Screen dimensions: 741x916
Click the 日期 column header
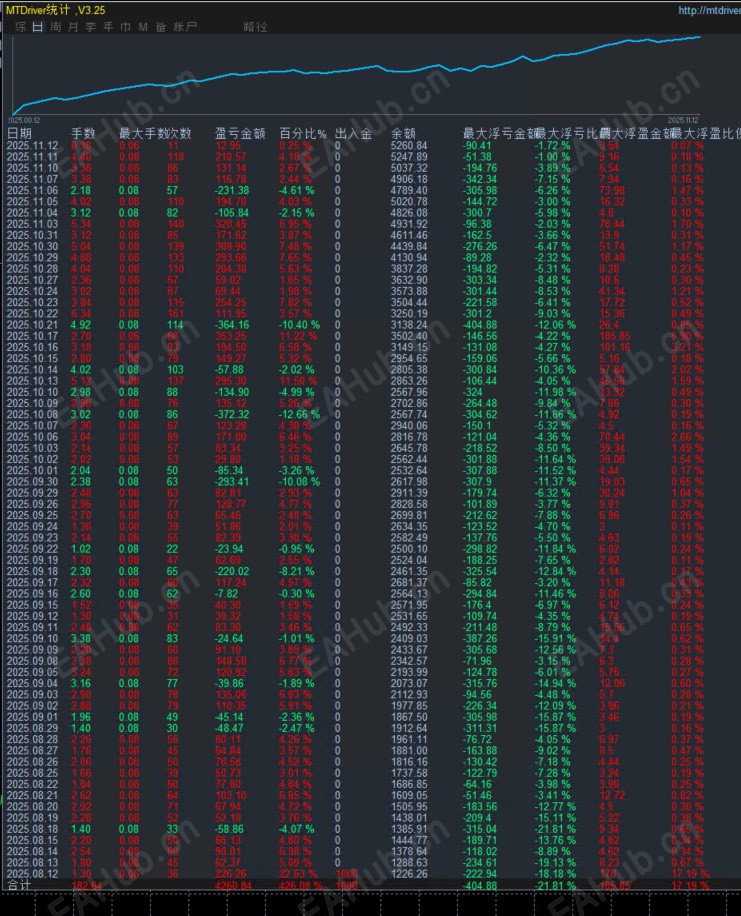pos(19,133)
